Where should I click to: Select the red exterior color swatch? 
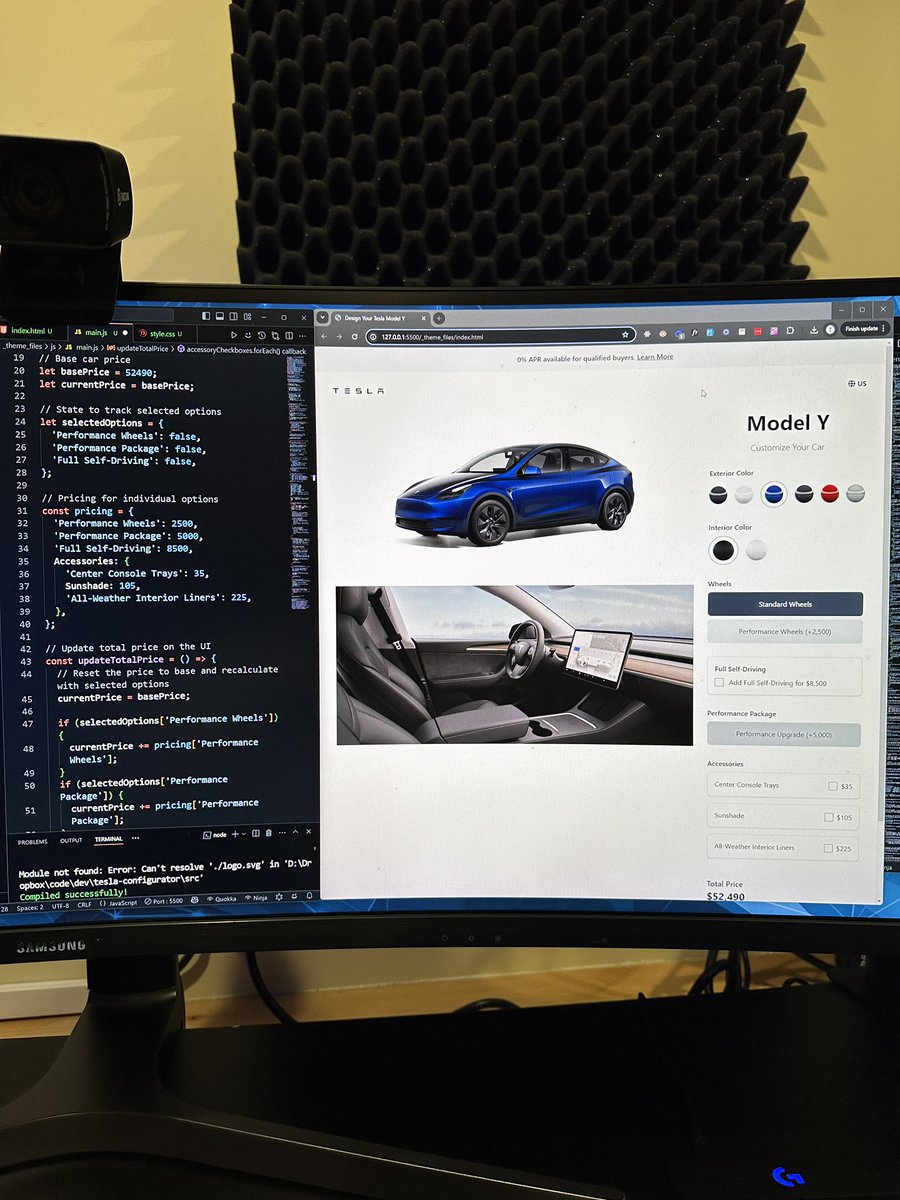point(829,492)
